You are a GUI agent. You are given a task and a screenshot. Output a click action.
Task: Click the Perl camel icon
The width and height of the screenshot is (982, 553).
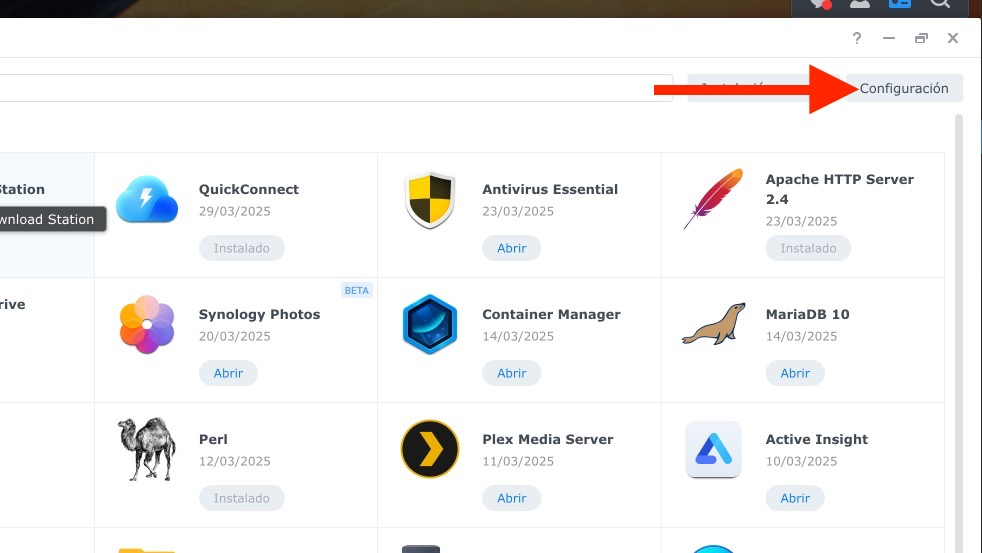[x=147, y=449]
